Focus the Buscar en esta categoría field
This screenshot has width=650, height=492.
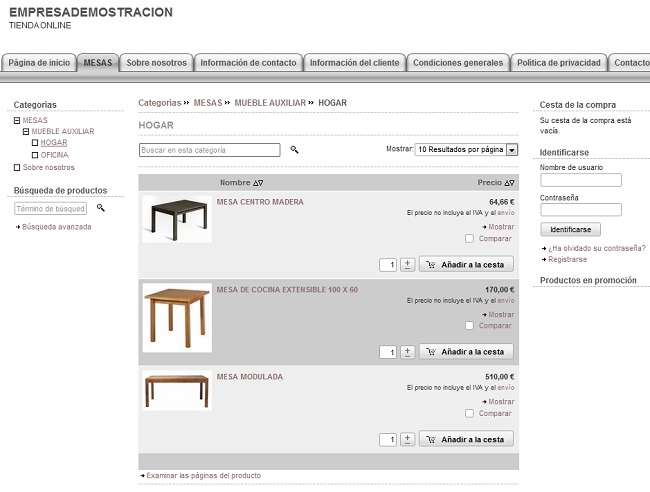pyautogui.click(x=210, y=150)
